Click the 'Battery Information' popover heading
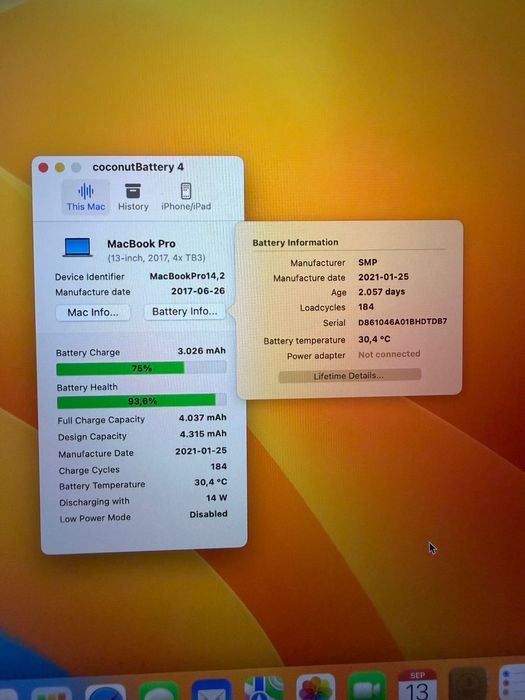This screenshot has width=525, height=700. (x=295, y=242)
